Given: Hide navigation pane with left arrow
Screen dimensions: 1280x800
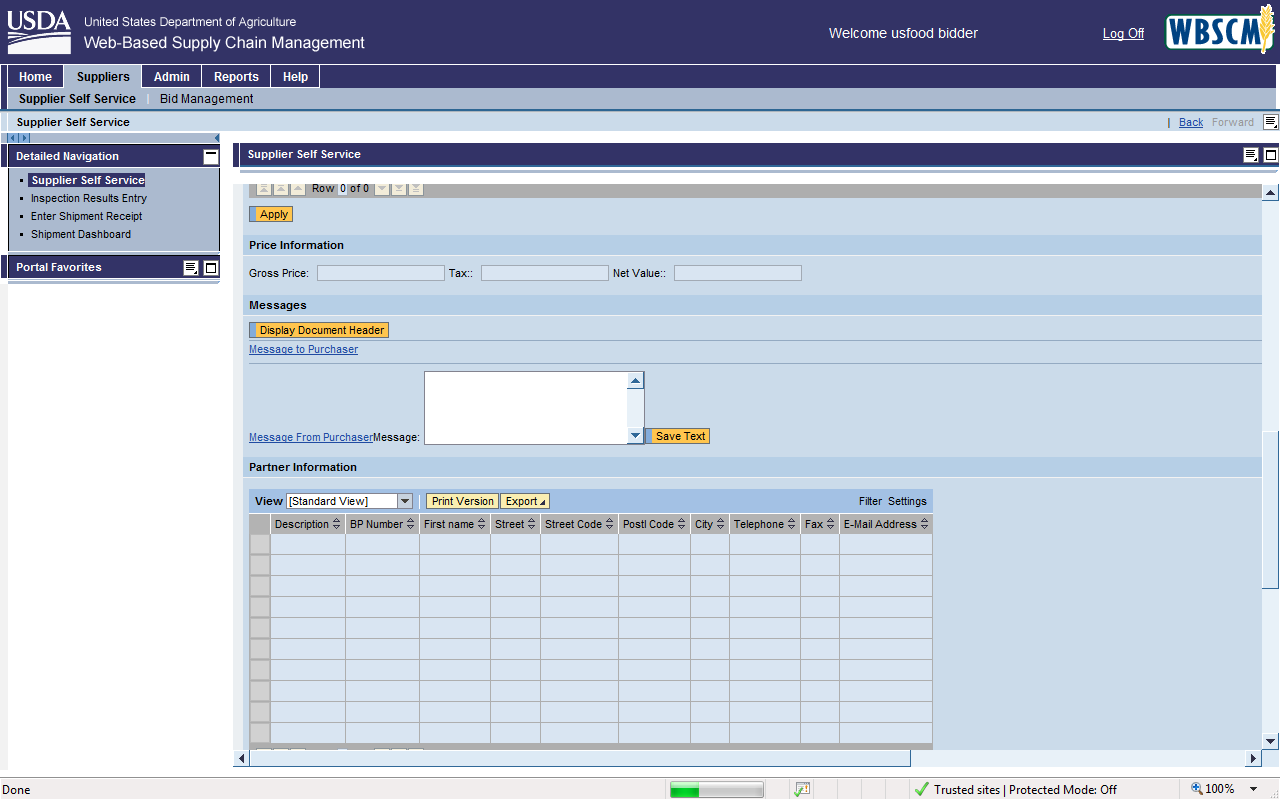Looking at the screenshot, I should [217, 138].
